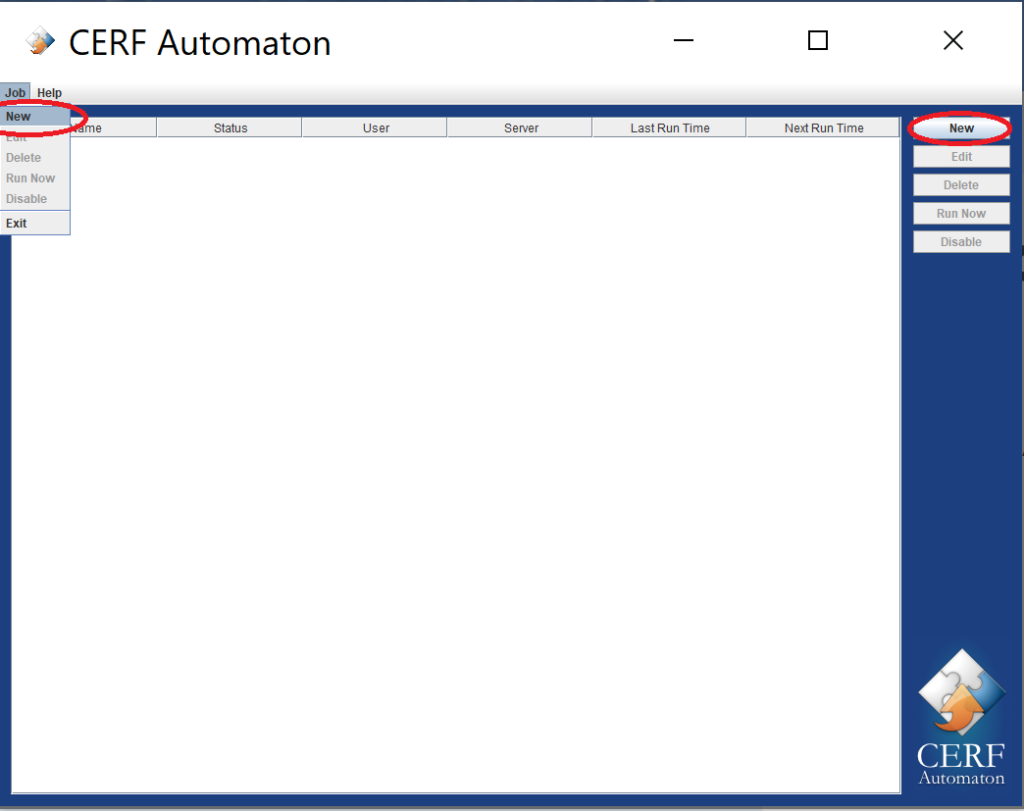Select Run Now in the Job dropdown menu
Image resolution: width=1024 pixels, height=811 pixels.
[30, 178]
